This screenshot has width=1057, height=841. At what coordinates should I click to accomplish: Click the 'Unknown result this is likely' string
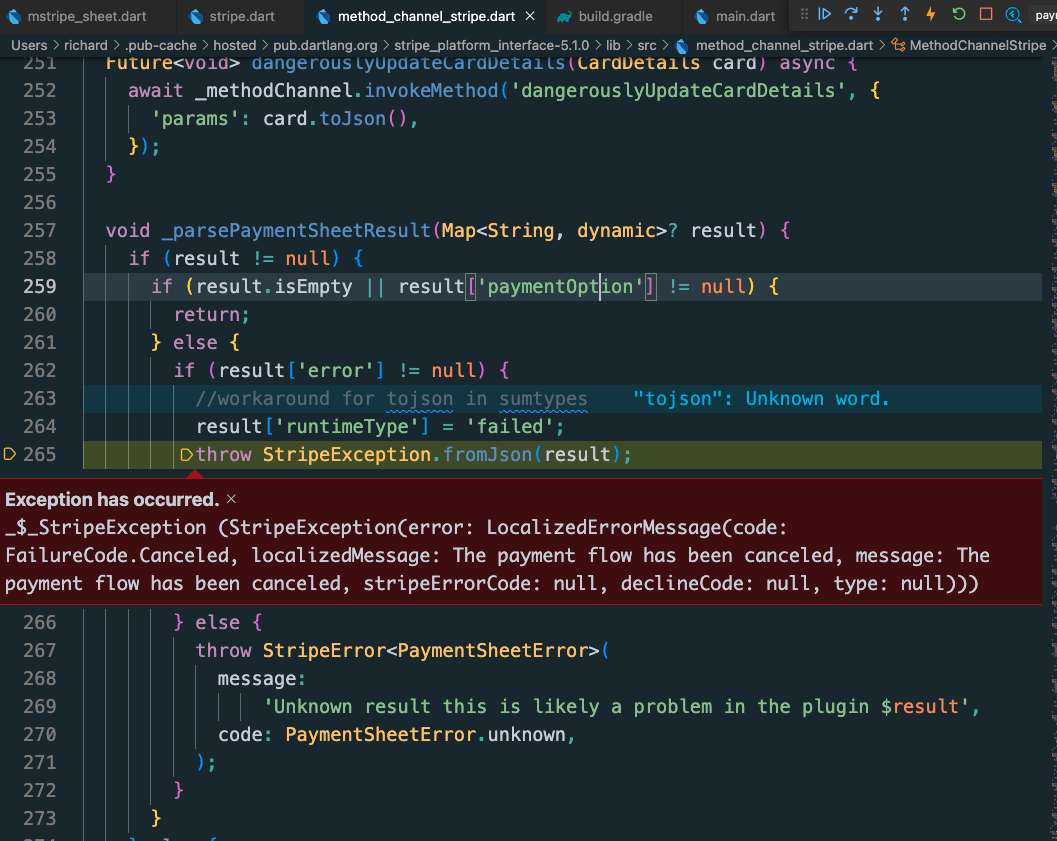[615, 706]
